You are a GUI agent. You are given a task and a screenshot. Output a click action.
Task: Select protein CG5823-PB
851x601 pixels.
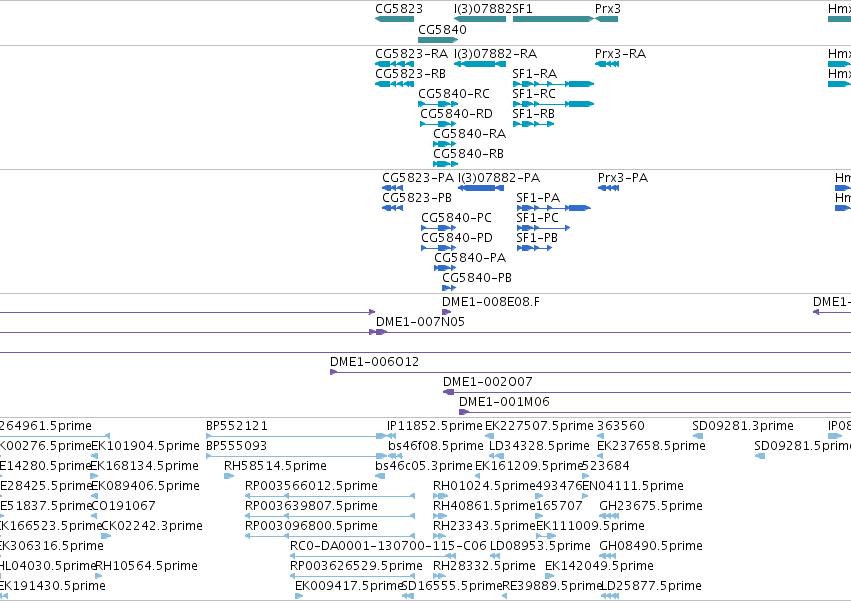[392, 208]
